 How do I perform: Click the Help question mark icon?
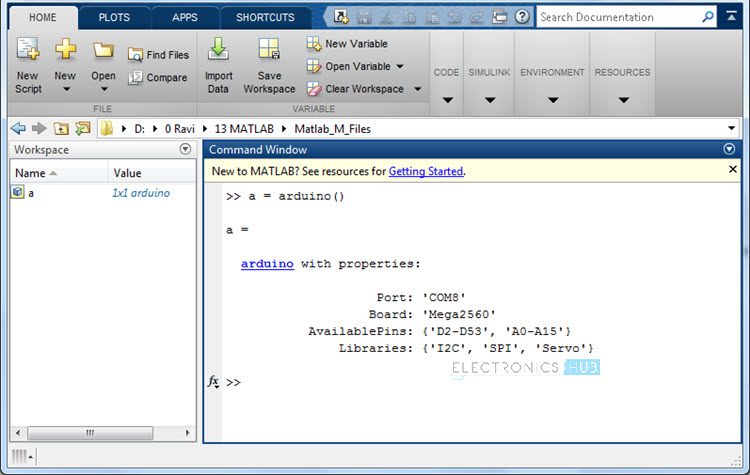522,17
